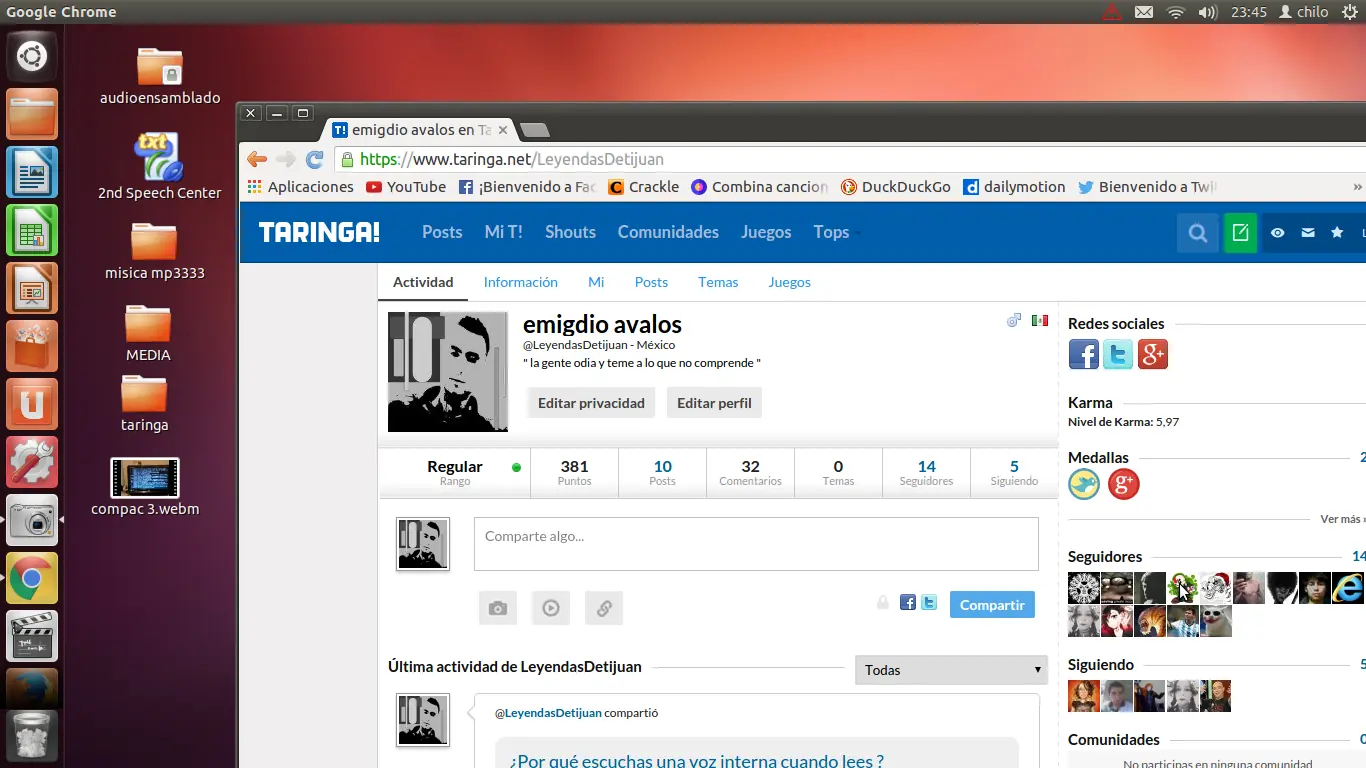Open the chilo user menu
Screen dimensions: 1366x768
pos(1303,12)
